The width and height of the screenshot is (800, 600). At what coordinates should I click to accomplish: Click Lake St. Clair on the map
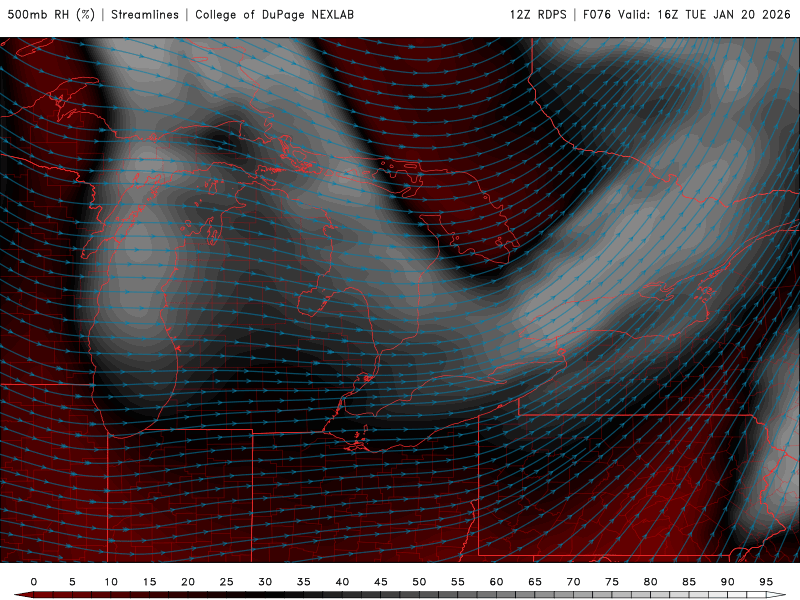click(x=360, y=384)
